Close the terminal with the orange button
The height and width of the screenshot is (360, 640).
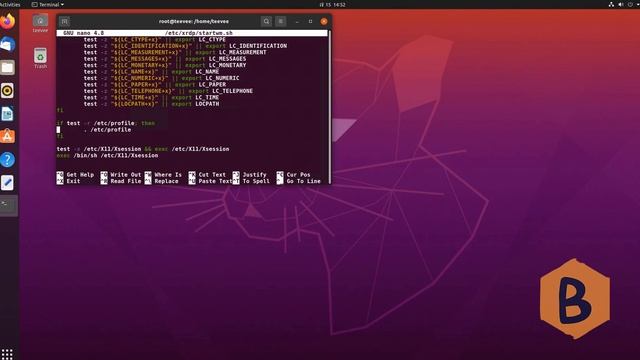(324, 21)
